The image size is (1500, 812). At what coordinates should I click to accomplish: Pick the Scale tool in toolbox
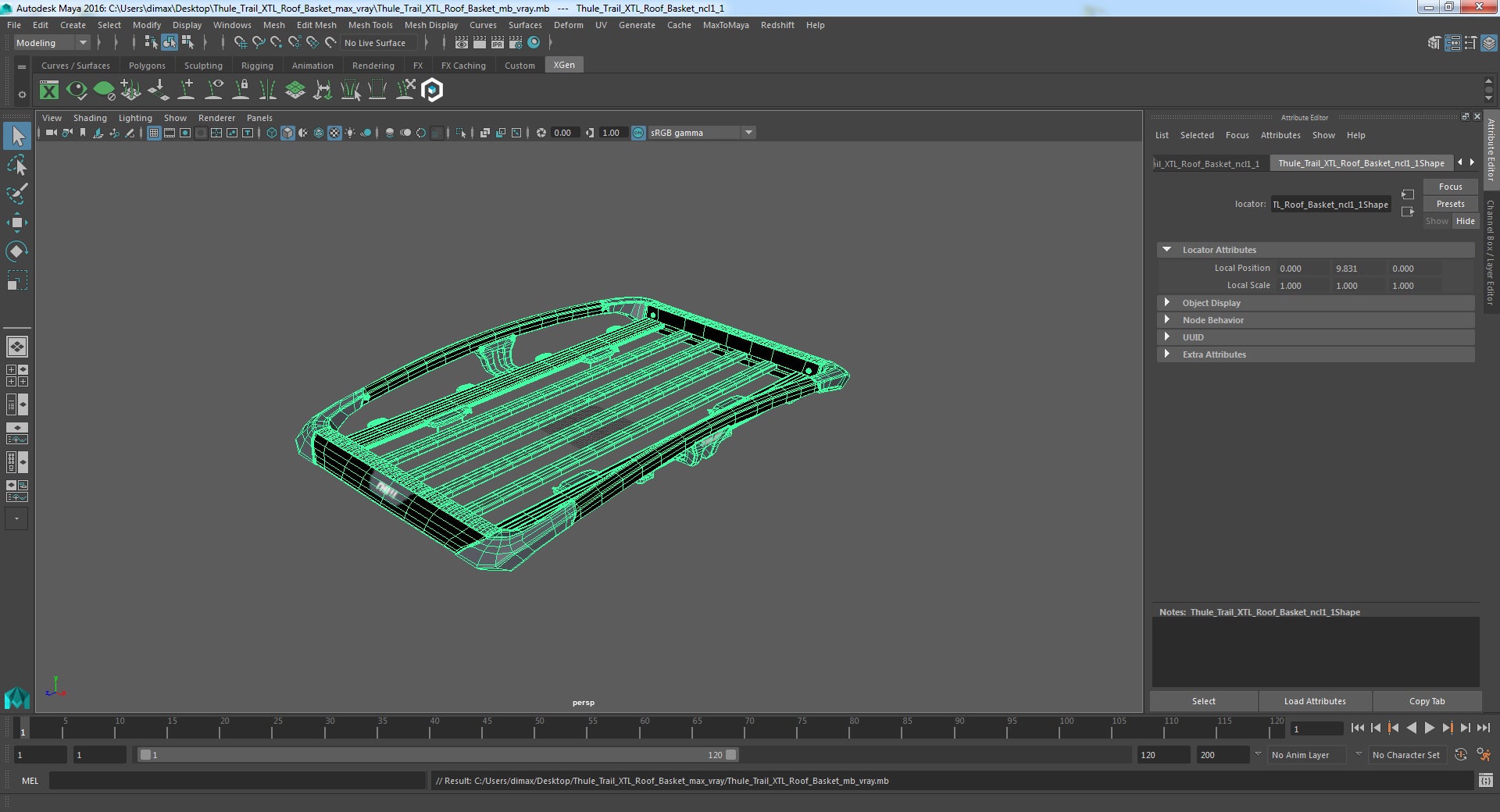(17, 280)
